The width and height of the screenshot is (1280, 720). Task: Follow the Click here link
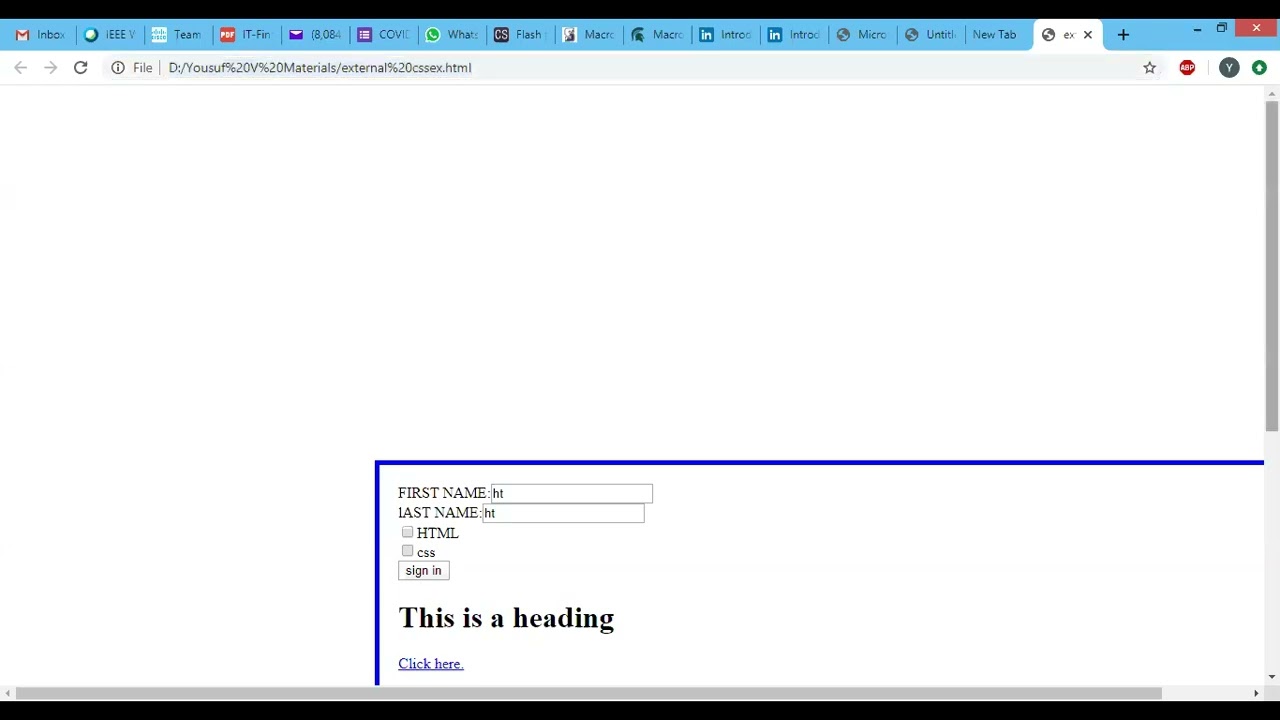click(430, 663)
